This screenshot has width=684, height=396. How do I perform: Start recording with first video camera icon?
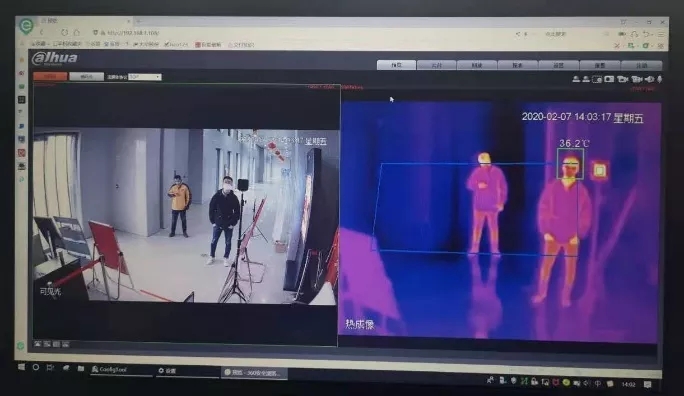(x=622, y=79)
